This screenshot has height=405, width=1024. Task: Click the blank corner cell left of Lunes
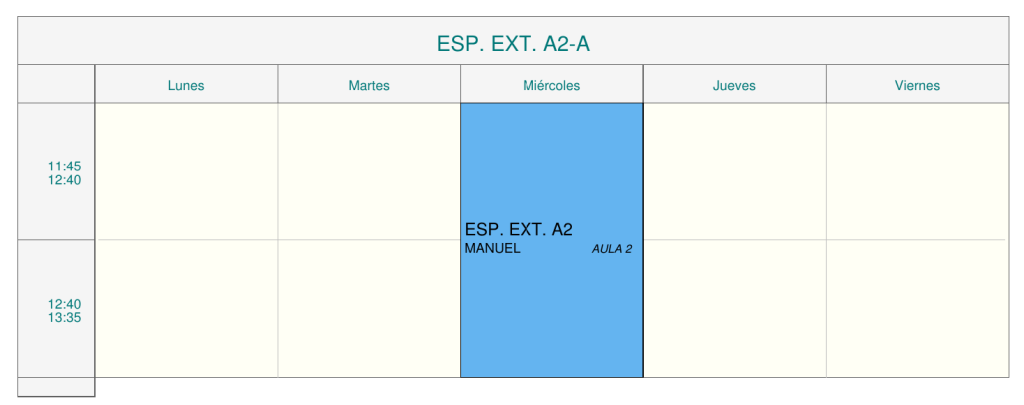pos(56,85)
